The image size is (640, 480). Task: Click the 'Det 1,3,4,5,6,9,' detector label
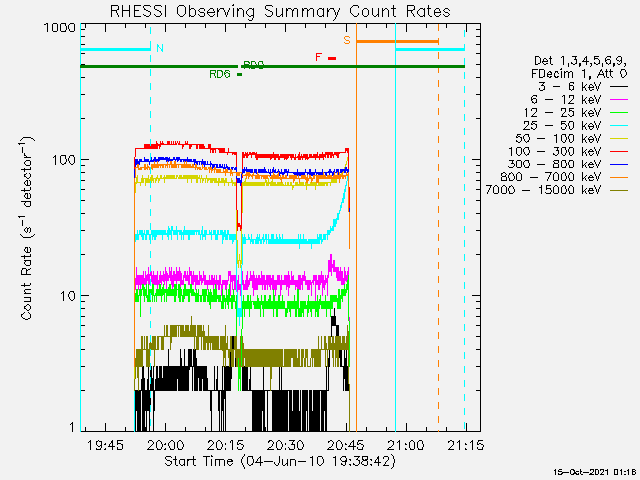tap(580, 61)
